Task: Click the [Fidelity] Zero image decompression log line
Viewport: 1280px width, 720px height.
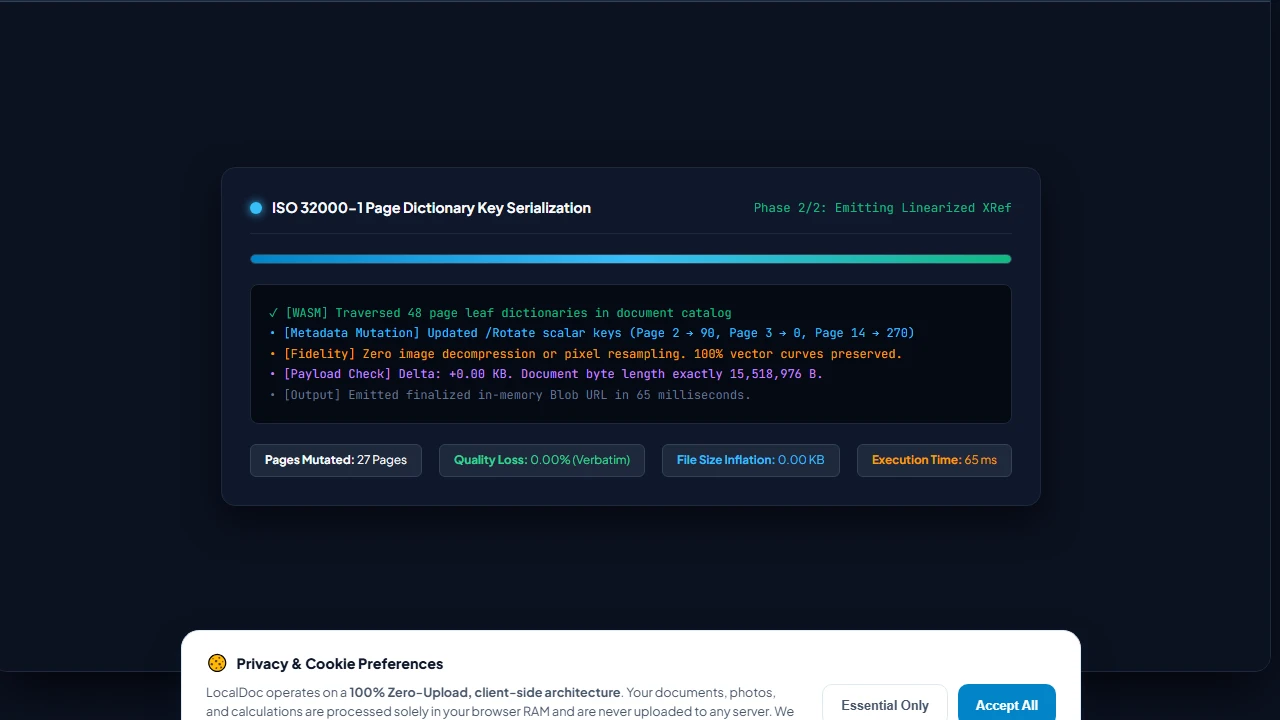Action: [586, 354]
